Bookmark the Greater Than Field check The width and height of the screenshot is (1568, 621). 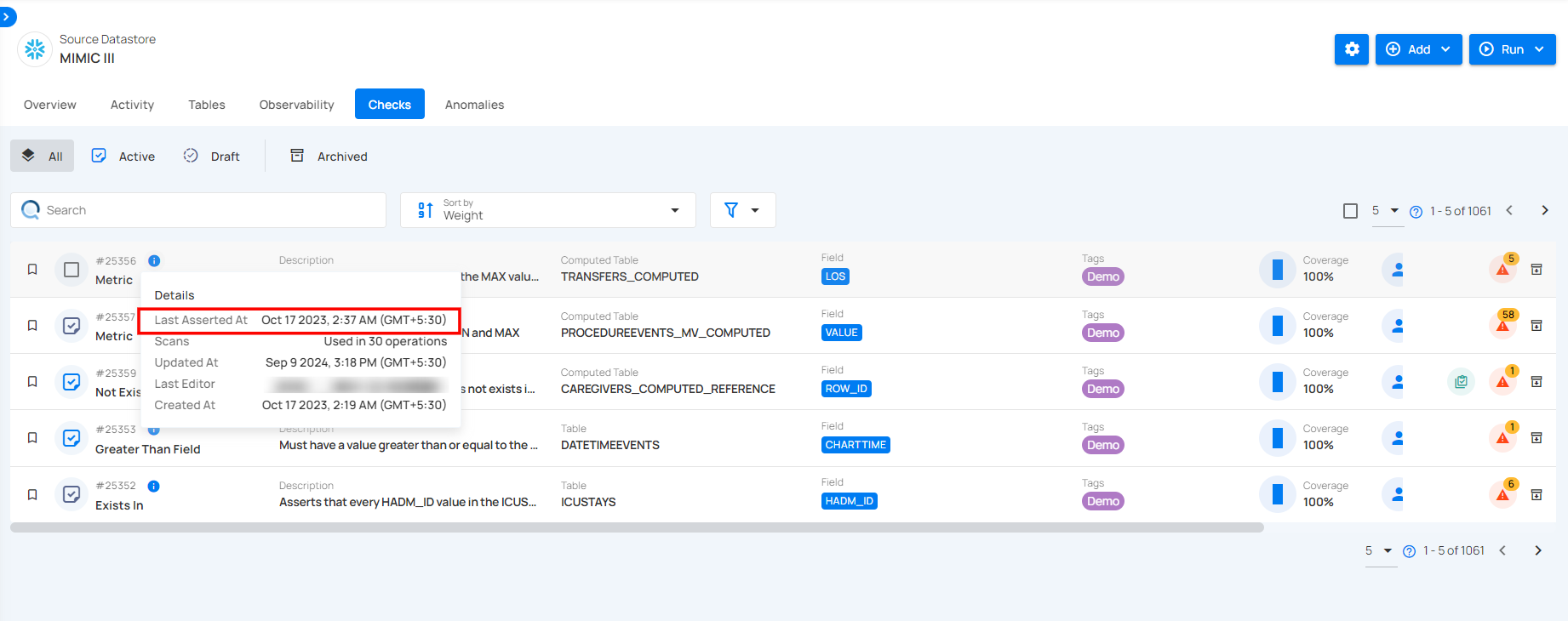(32, 438)
